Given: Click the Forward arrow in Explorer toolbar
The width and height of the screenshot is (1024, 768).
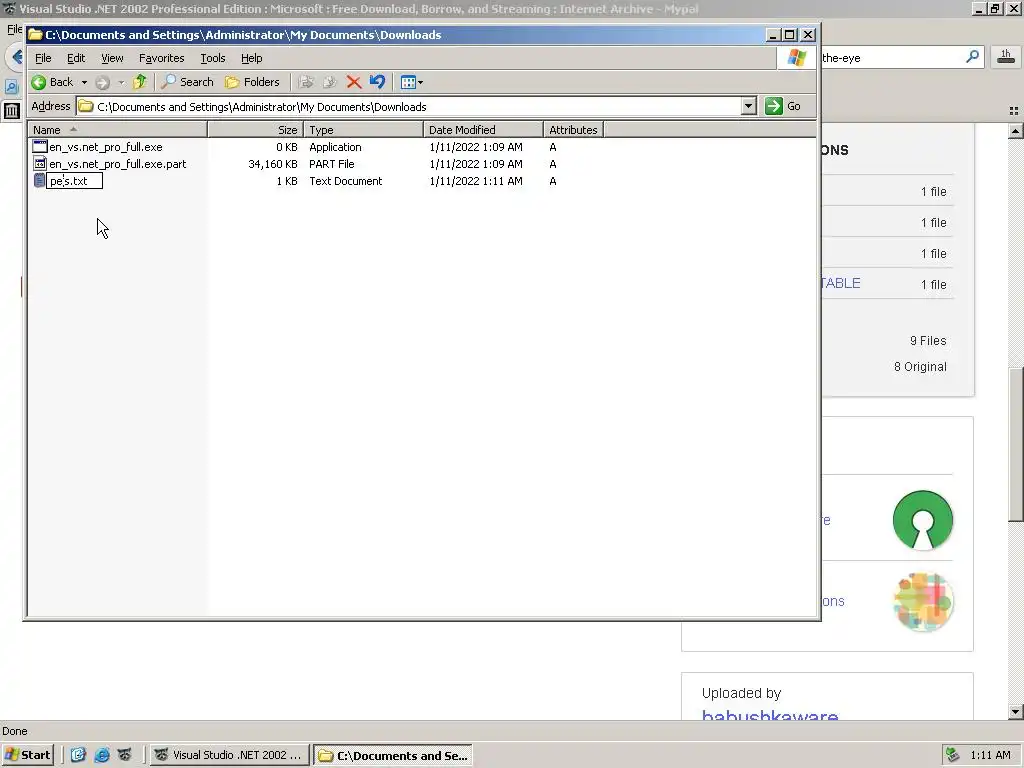Looking at the screenshot, I should pyautogui.click(x=103, y=82).
